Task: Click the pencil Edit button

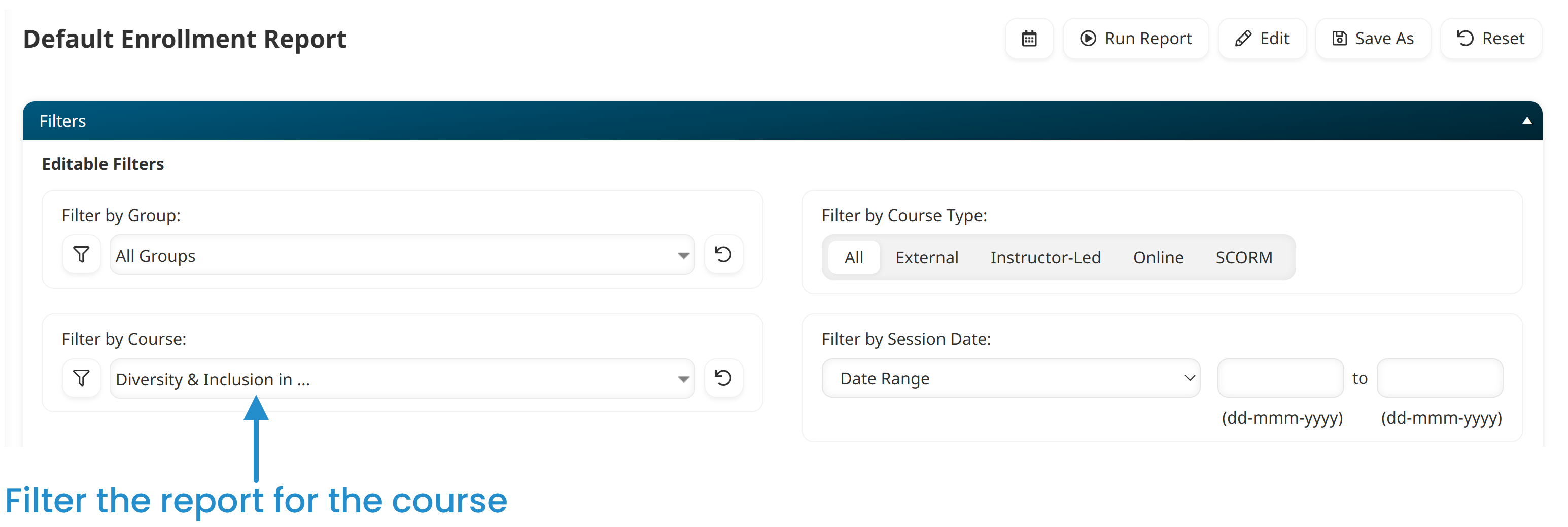Action: (x=1262, y=39)
